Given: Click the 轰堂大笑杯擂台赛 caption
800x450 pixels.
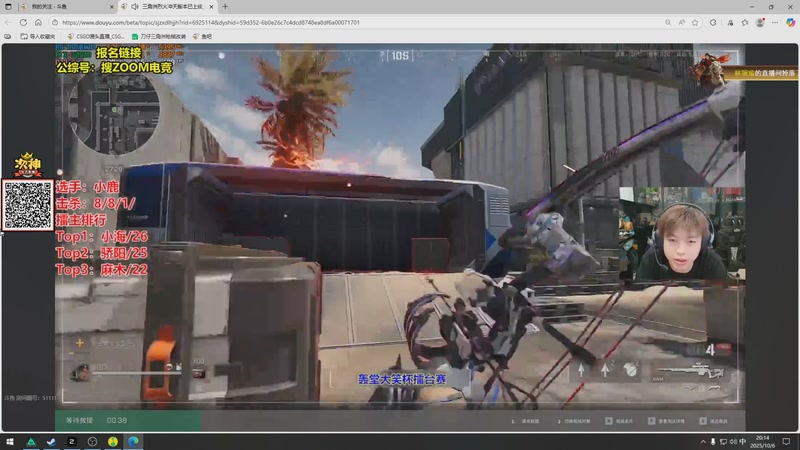Looking at the screenshot, I should coord(402,379).
